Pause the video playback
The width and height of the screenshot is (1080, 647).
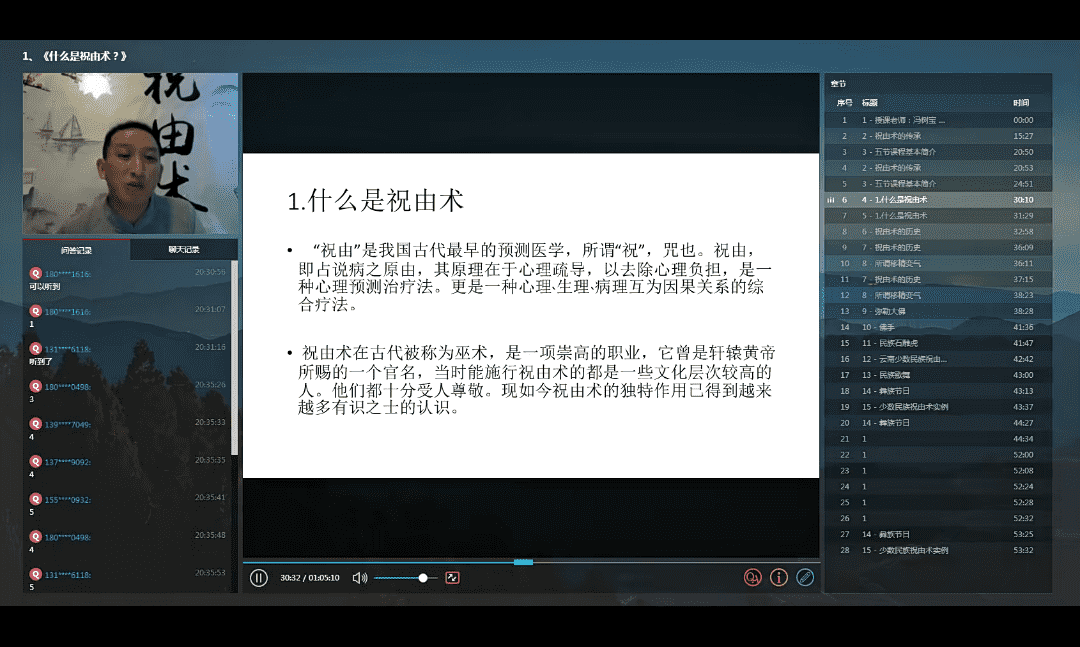pos(259,577)
